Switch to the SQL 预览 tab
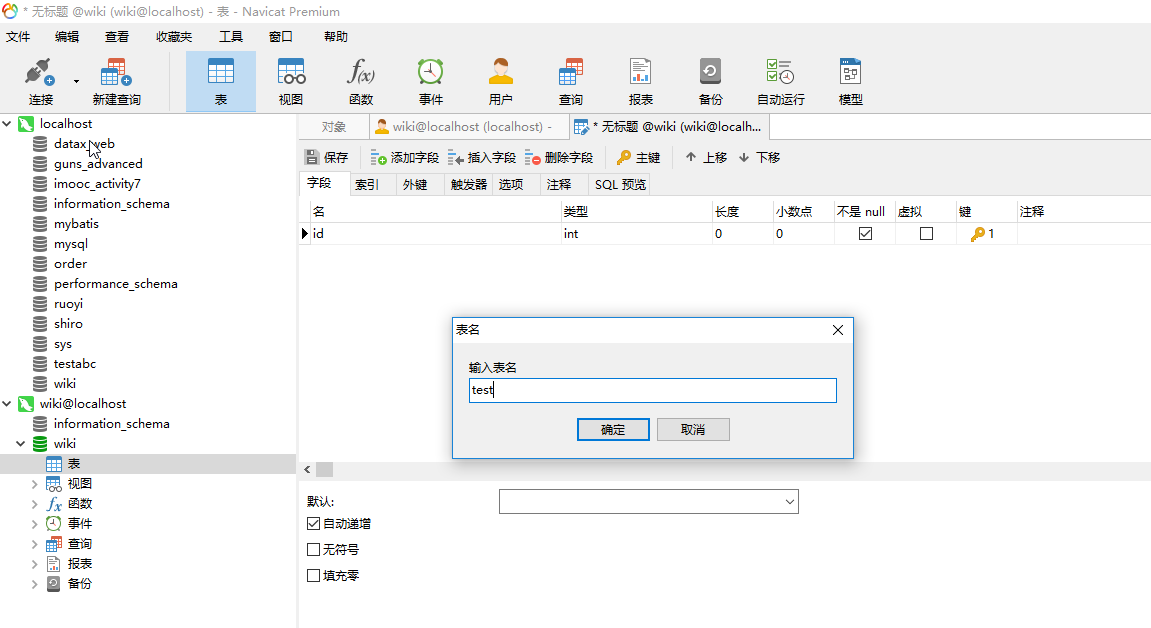Image resolution: width=1151 pixels, height=628 pixels. click(620, 184)
